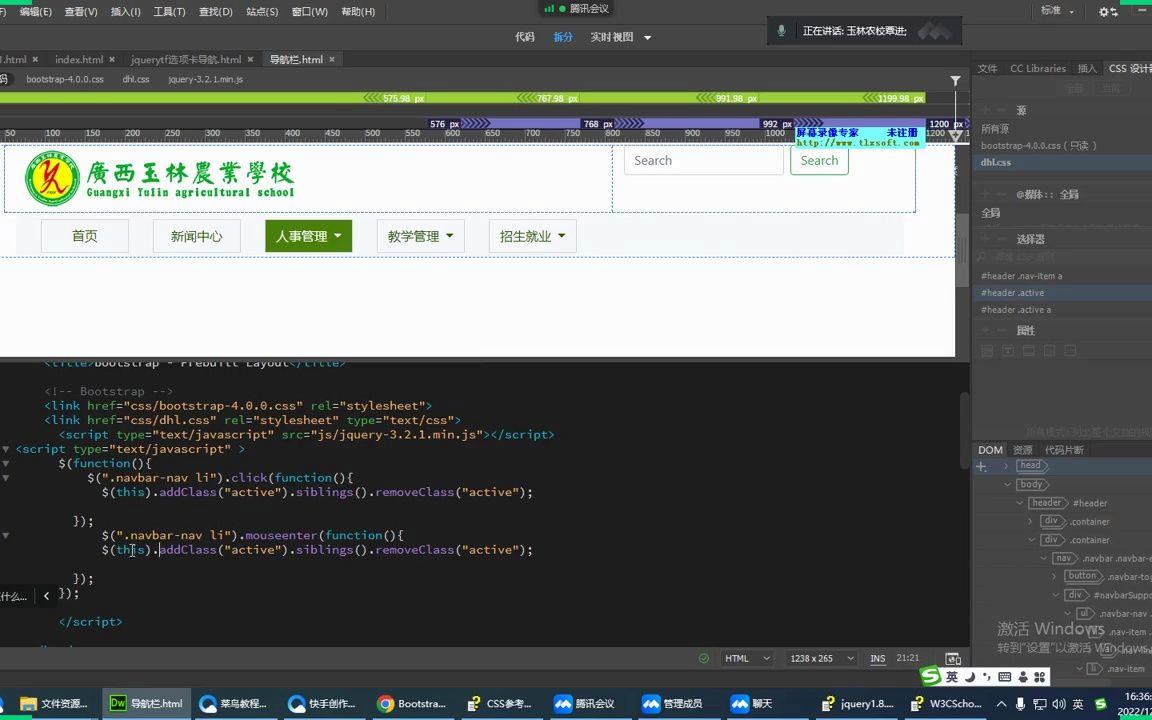Collapse the header #header node in DOM tree
Screen dimensions: 1152x720
tap(1020, 503)
